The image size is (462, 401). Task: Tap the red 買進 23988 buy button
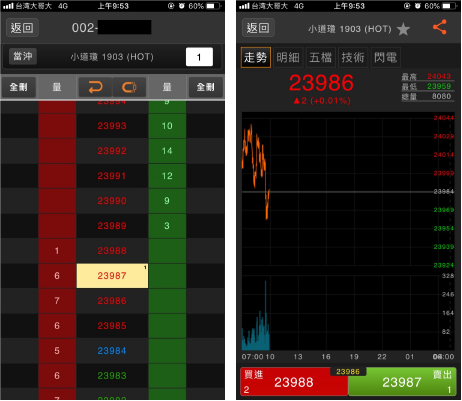click(294, 382)
